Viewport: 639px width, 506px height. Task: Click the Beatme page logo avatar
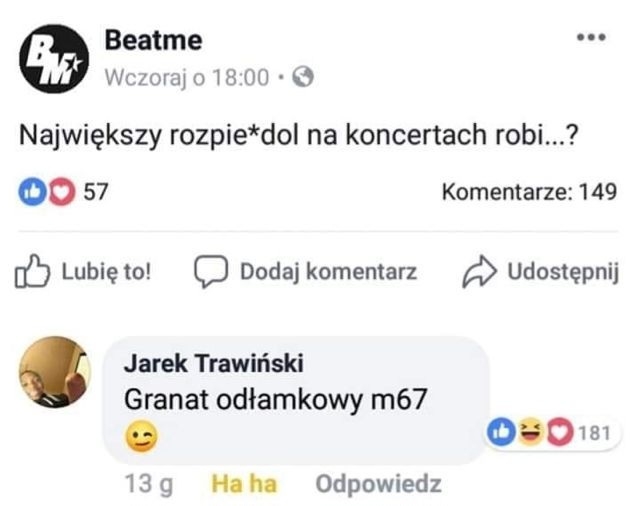[x=56, y=58]
